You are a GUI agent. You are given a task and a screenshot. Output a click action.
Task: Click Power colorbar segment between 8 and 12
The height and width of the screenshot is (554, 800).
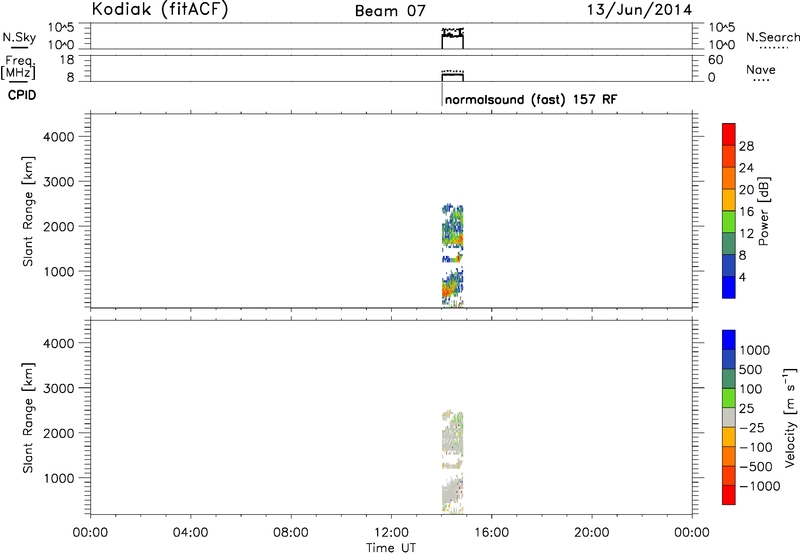coord(729,244)
